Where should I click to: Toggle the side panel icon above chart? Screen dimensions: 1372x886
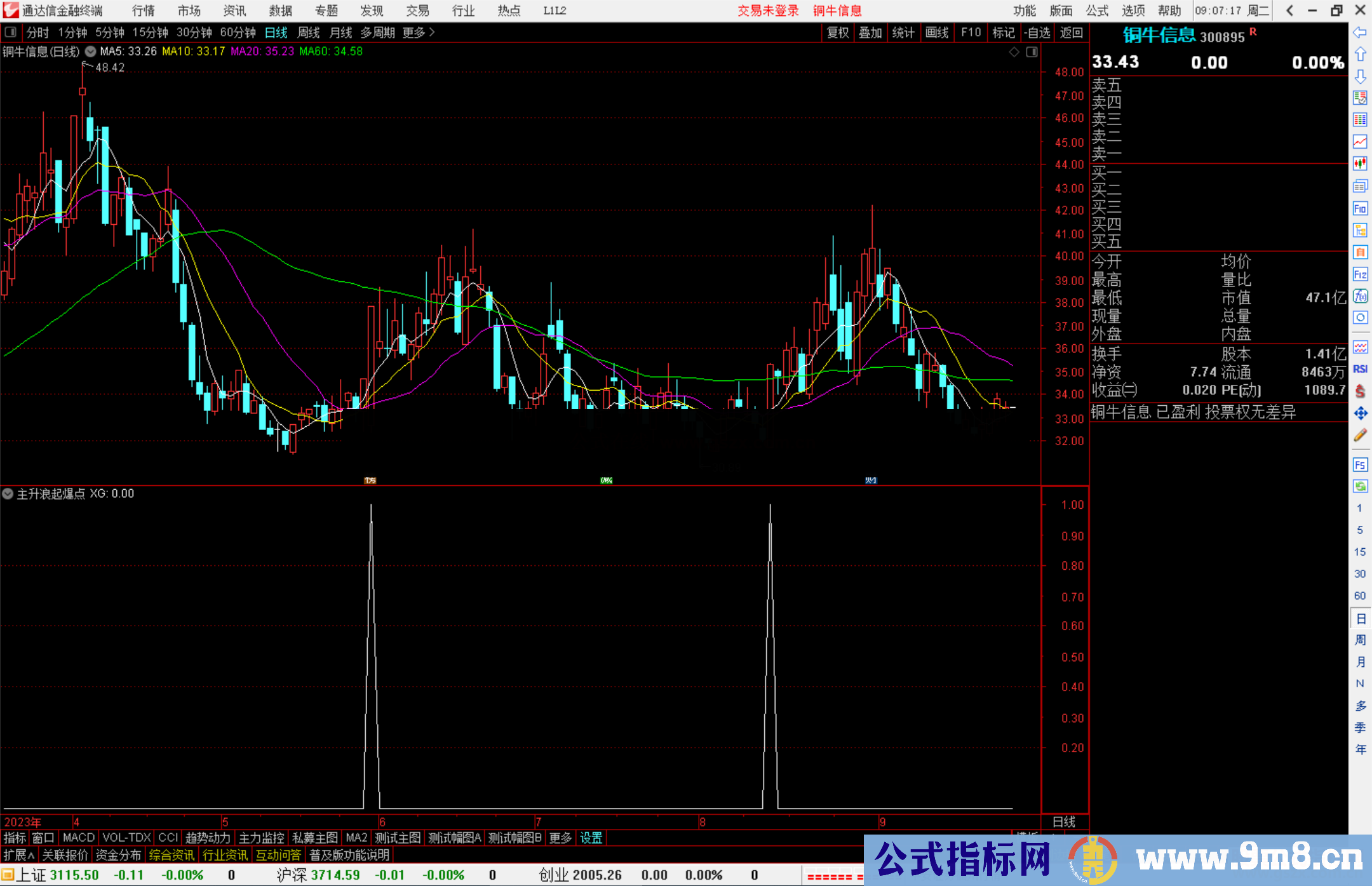click(x=1032, y=52)
